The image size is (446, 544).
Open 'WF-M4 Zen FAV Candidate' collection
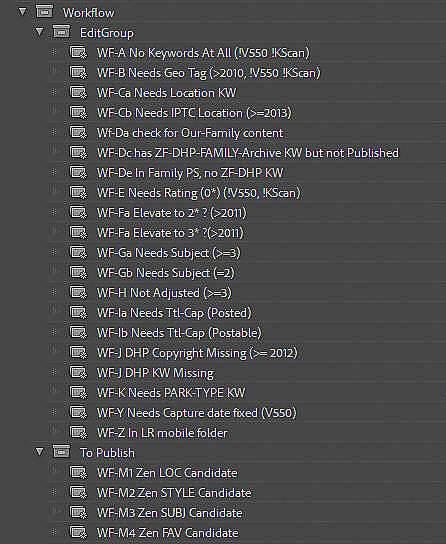pyautogui.click(x=168, y=533)
